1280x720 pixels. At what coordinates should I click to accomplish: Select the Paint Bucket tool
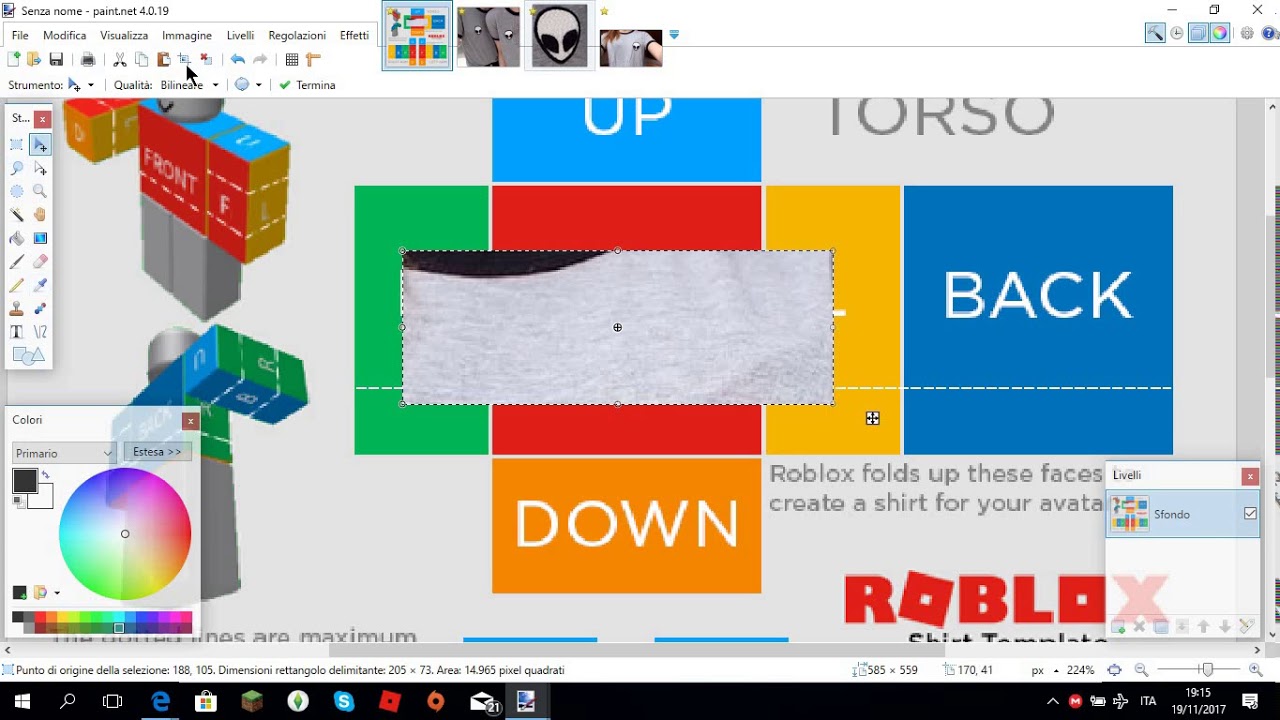pos(17,238)
